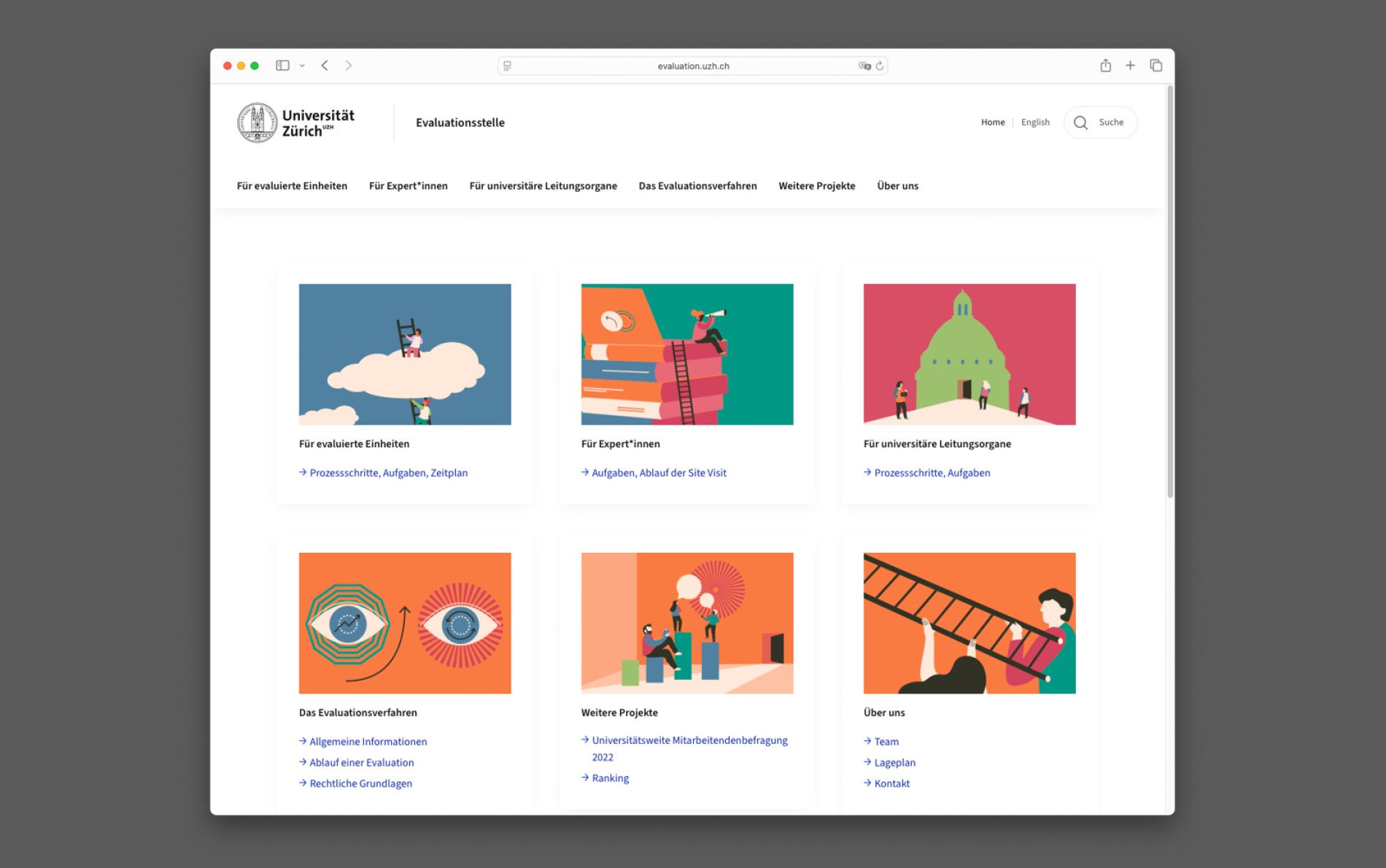This screenshot has width=1386, height=868.
Task: Open the Home link in header
Action: (992, 123)
